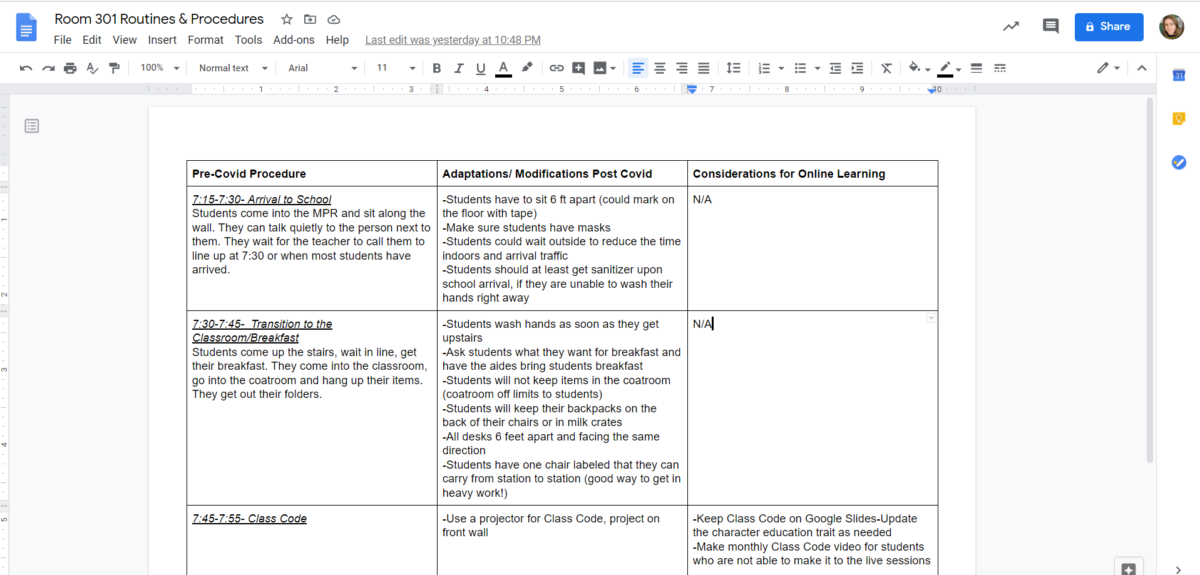
Task: Open the File menu
Action: pyautogui.click(x=62, y=40)
